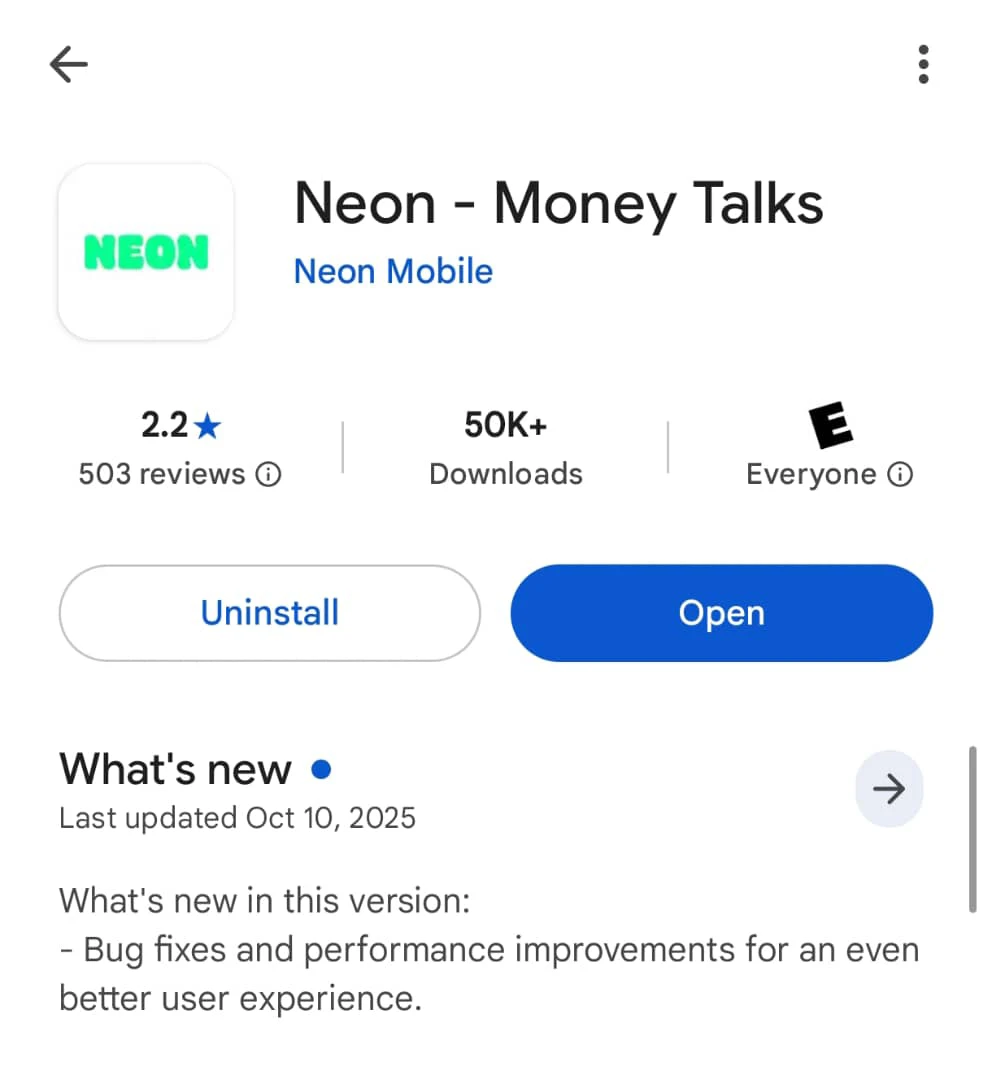Tap the back arrow icon

click(69, 66)
